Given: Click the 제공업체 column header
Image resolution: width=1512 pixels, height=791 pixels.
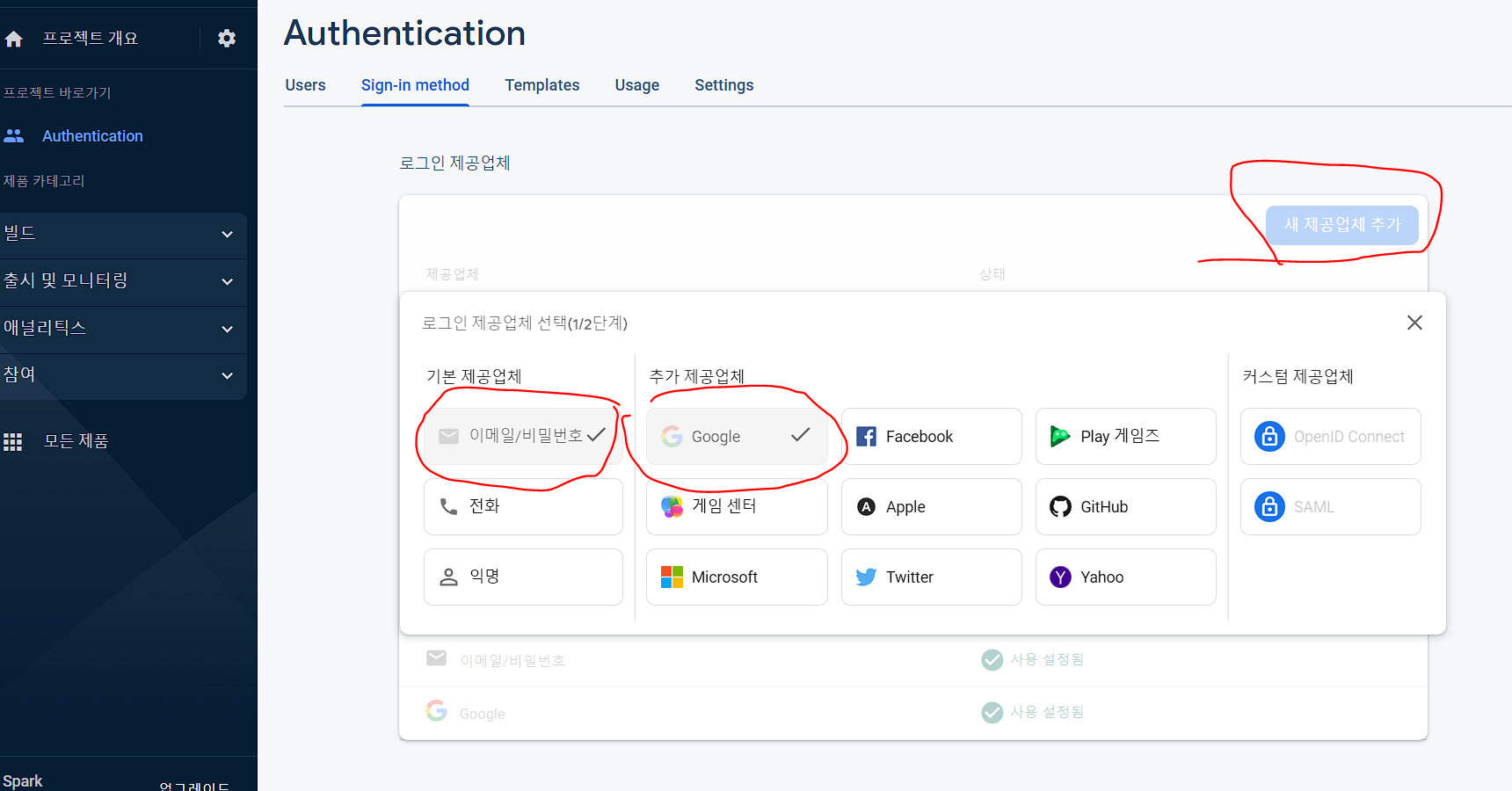Looking at the screenshot, I should [x=452, y=274].
